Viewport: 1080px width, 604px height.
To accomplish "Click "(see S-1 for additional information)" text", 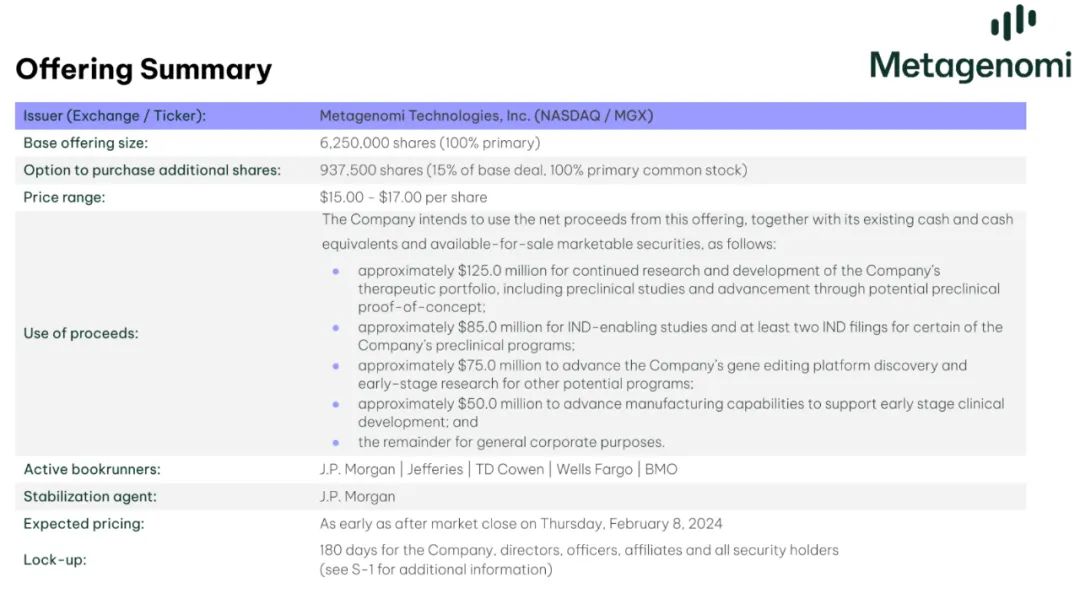I will [436, 570].
